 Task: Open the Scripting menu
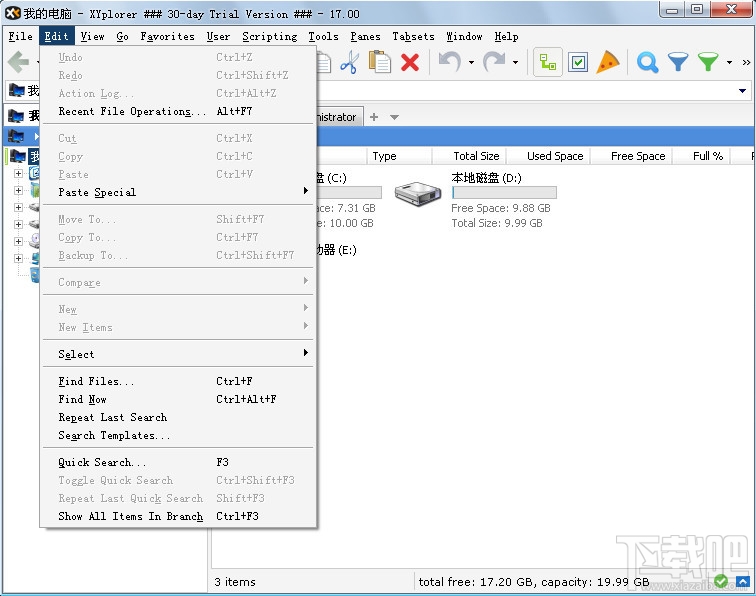click(x=270, y=36)
